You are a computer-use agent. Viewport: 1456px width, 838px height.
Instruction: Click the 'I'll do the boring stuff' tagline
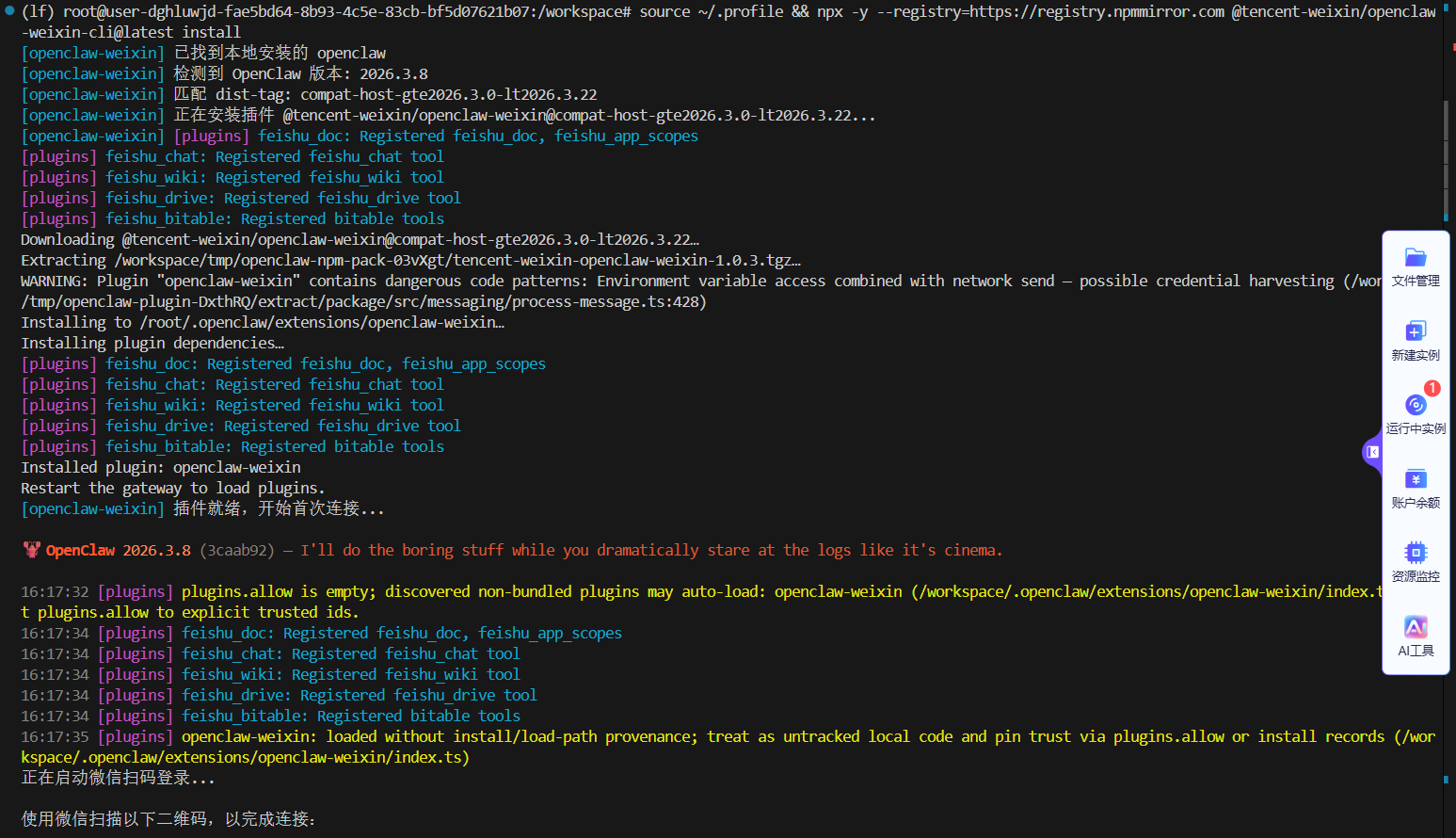click(651, 550)
